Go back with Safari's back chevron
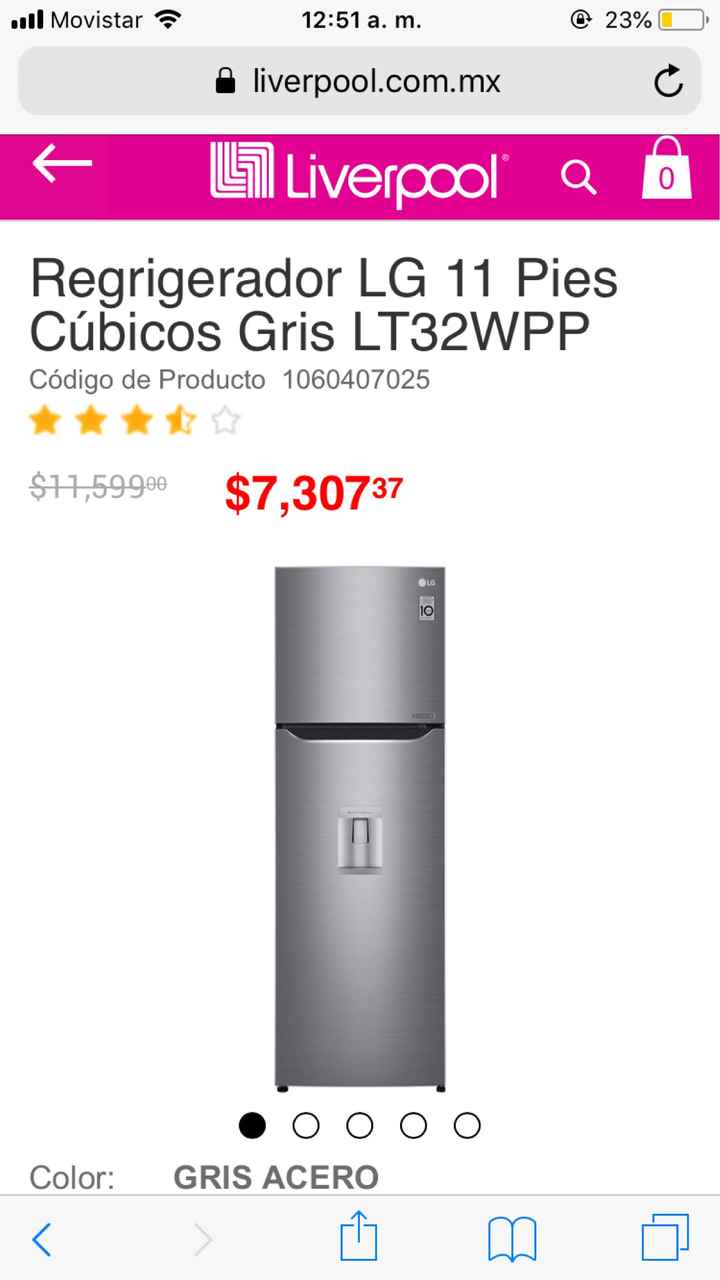 (42, 1240)
